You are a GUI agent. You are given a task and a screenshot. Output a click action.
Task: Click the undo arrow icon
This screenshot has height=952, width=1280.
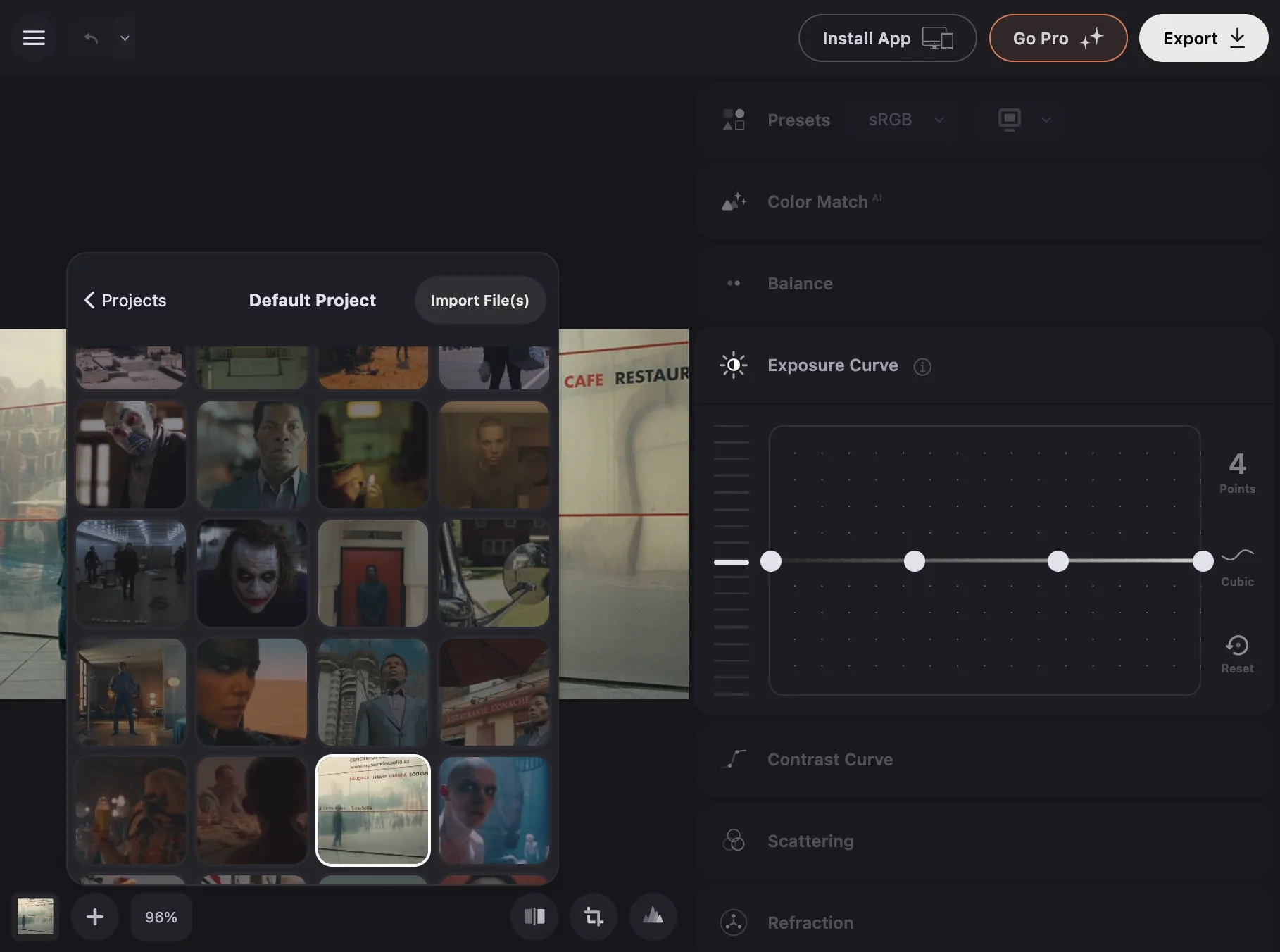coord(91,38)
